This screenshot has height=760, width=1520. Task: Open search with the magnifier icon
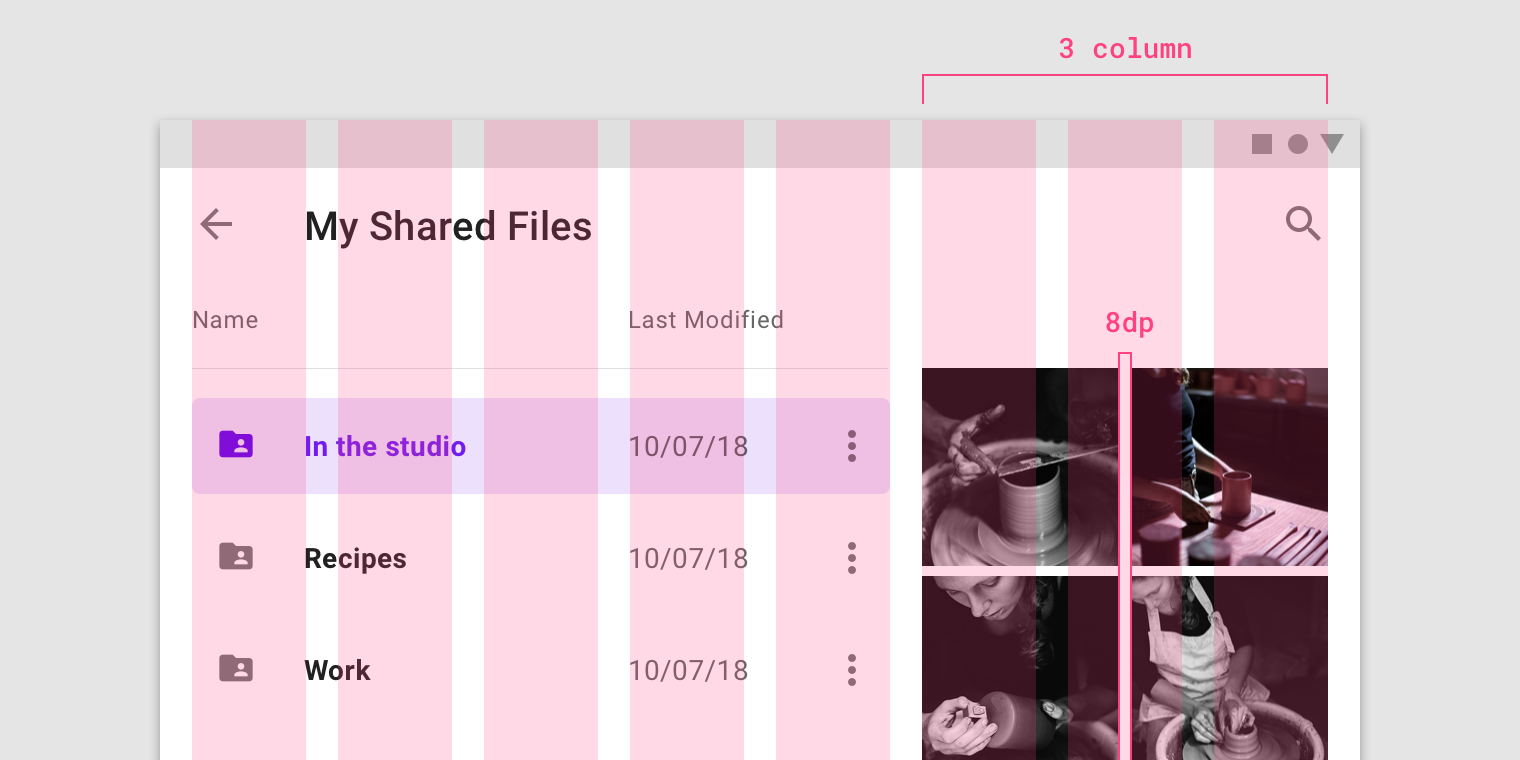pos(1303,224)
